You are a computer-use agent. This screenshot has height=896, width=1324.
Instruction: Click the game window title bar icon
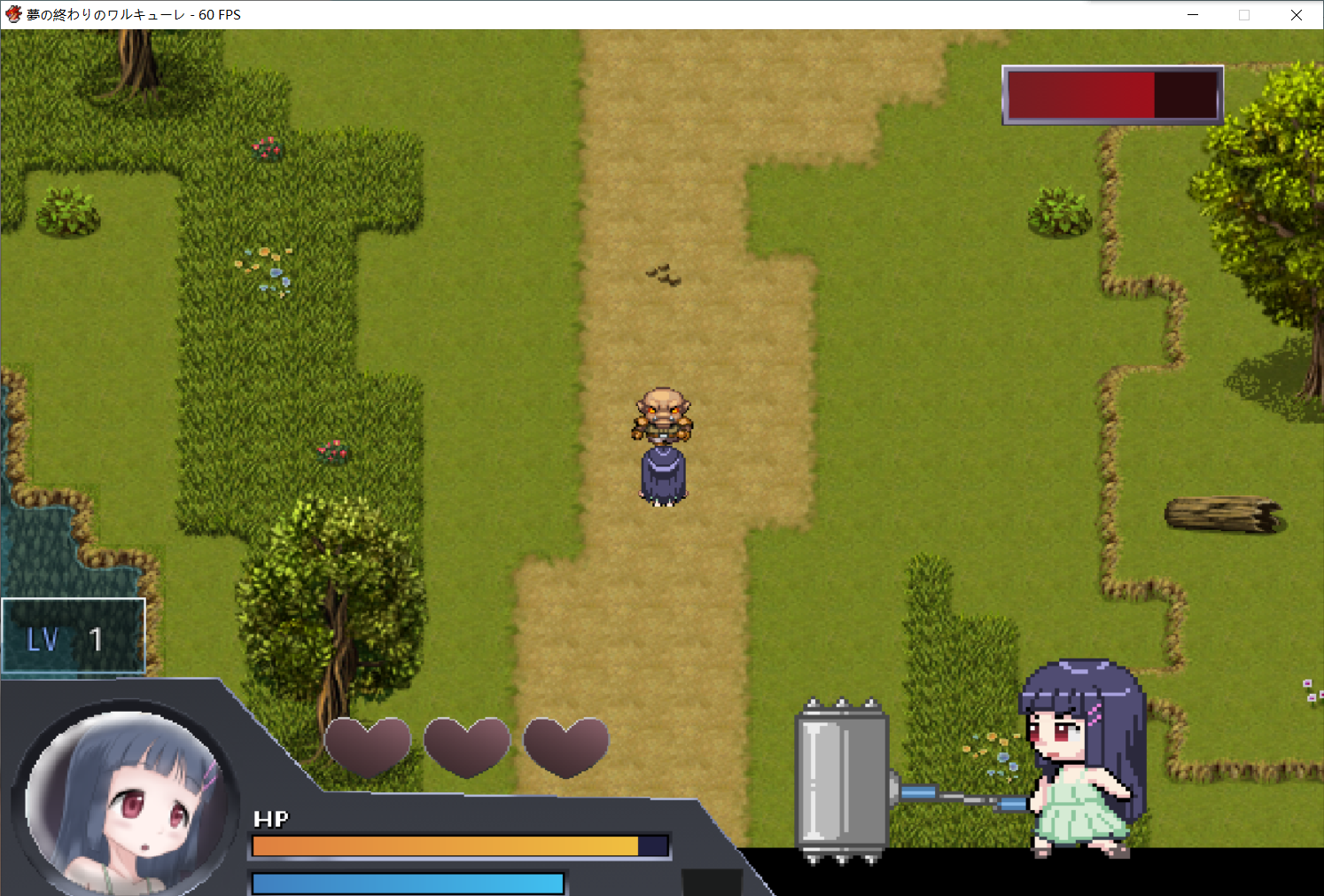pos(13,14)
